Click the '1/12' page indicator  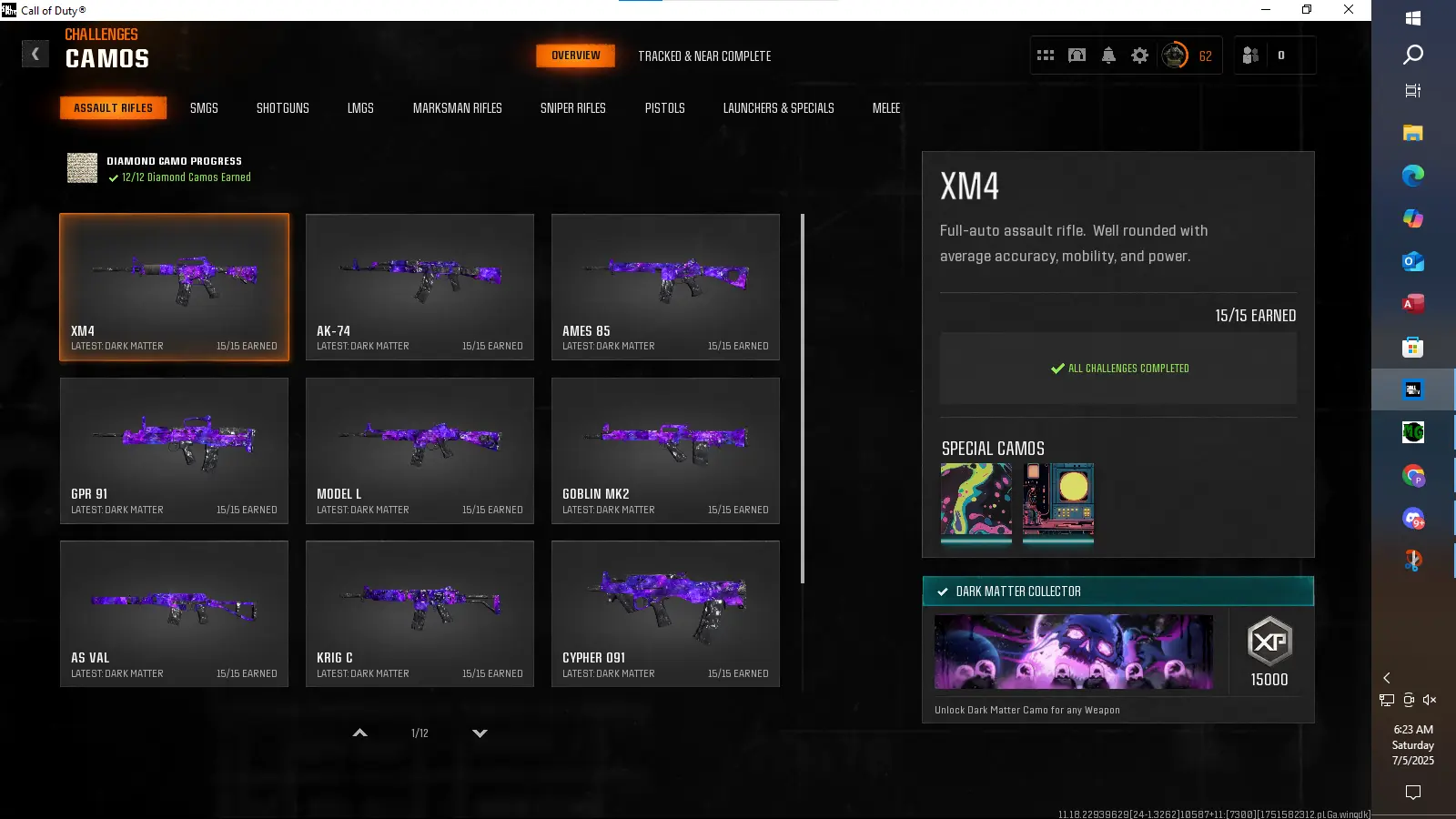(420, 733)
